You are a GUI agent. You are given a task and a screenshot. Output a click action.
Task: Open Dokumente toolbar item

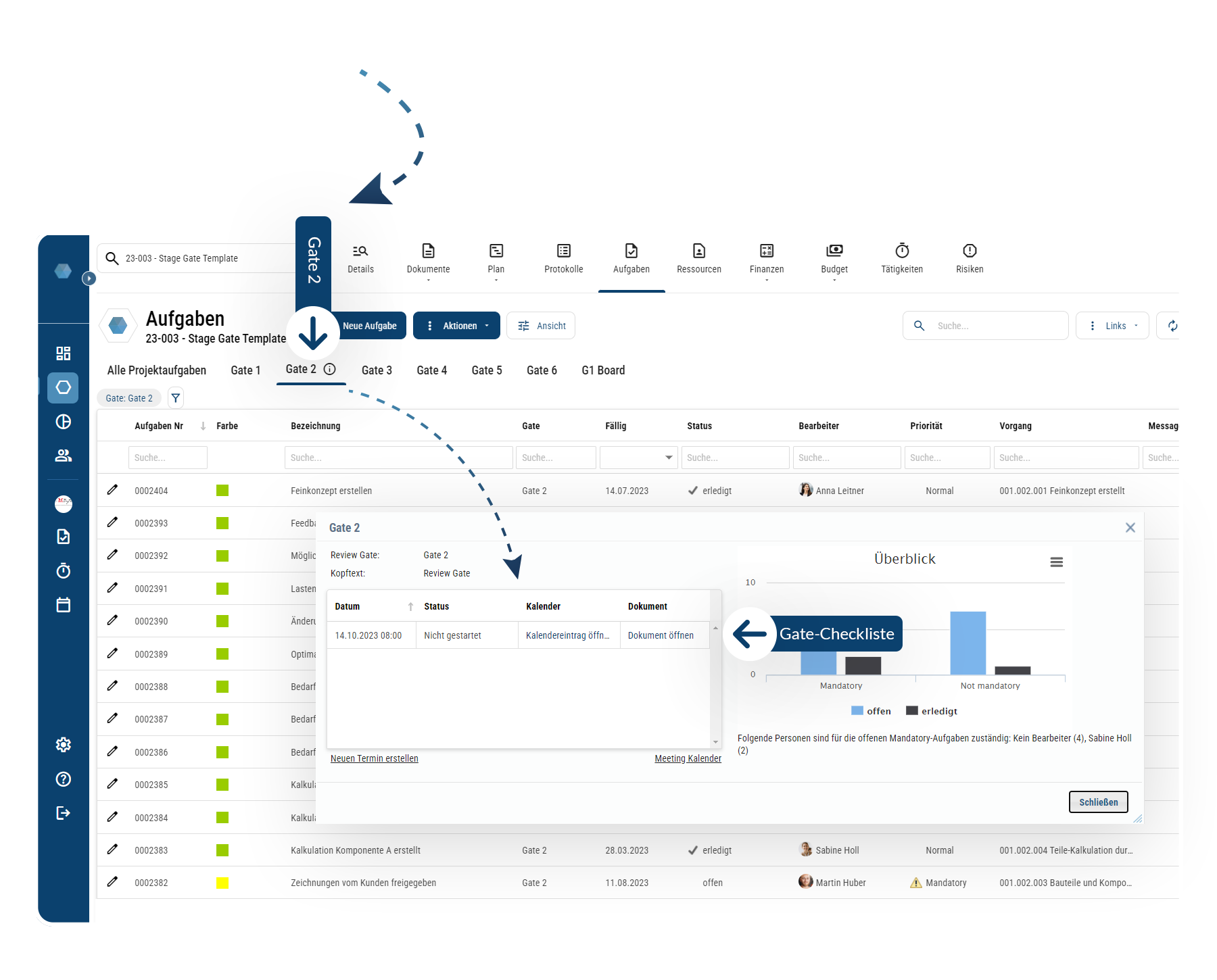pyautogui.click(x=428, y=261)
